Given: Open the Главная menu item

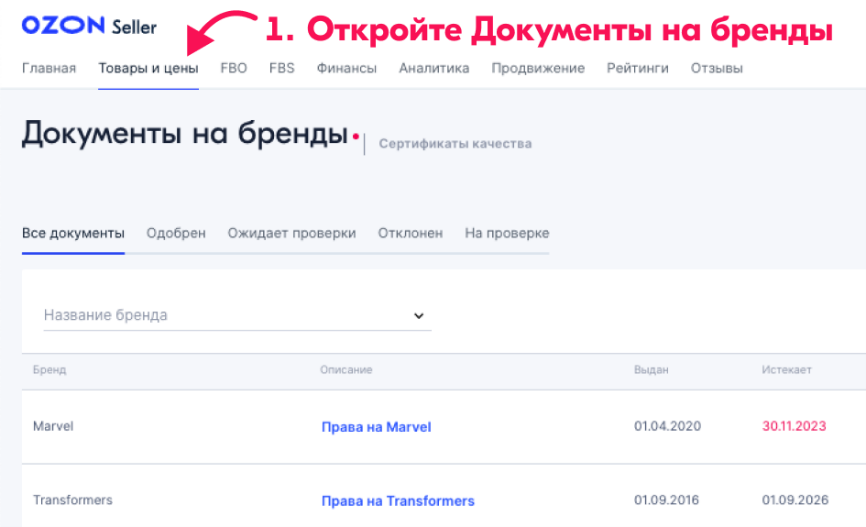Looking at the screenshot, I should click(49, 69).
